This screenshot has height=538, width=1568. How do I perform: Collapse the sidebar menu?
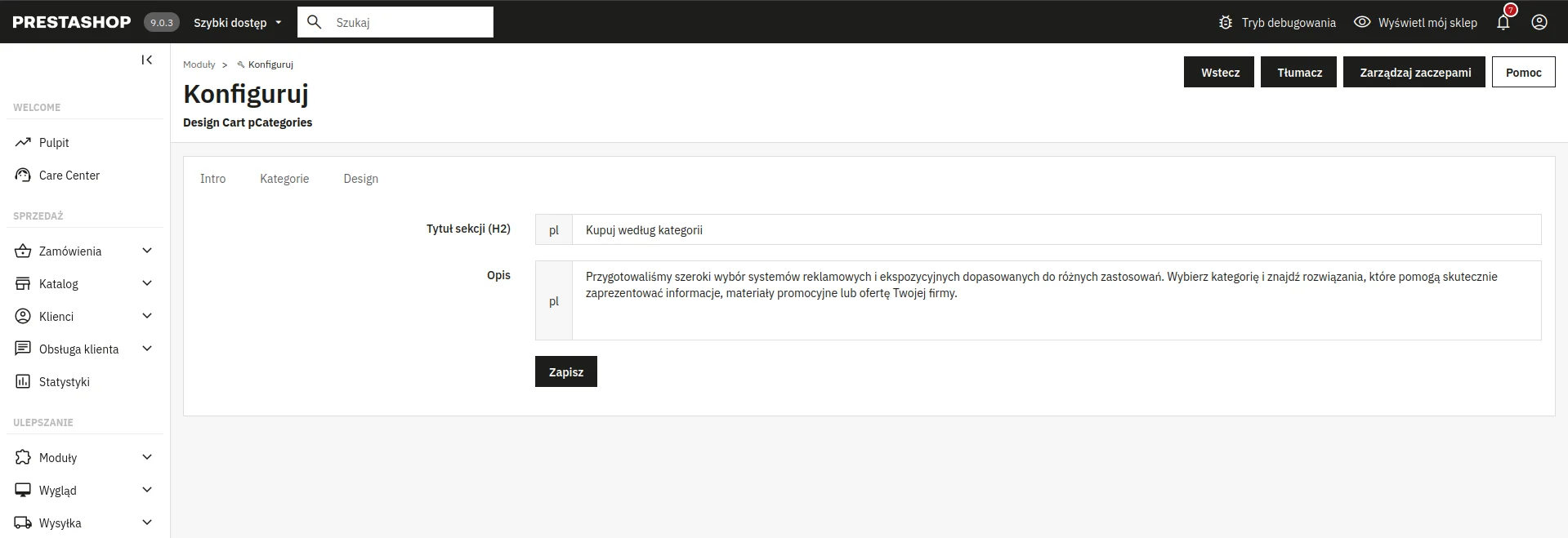(x=147, y=60)
